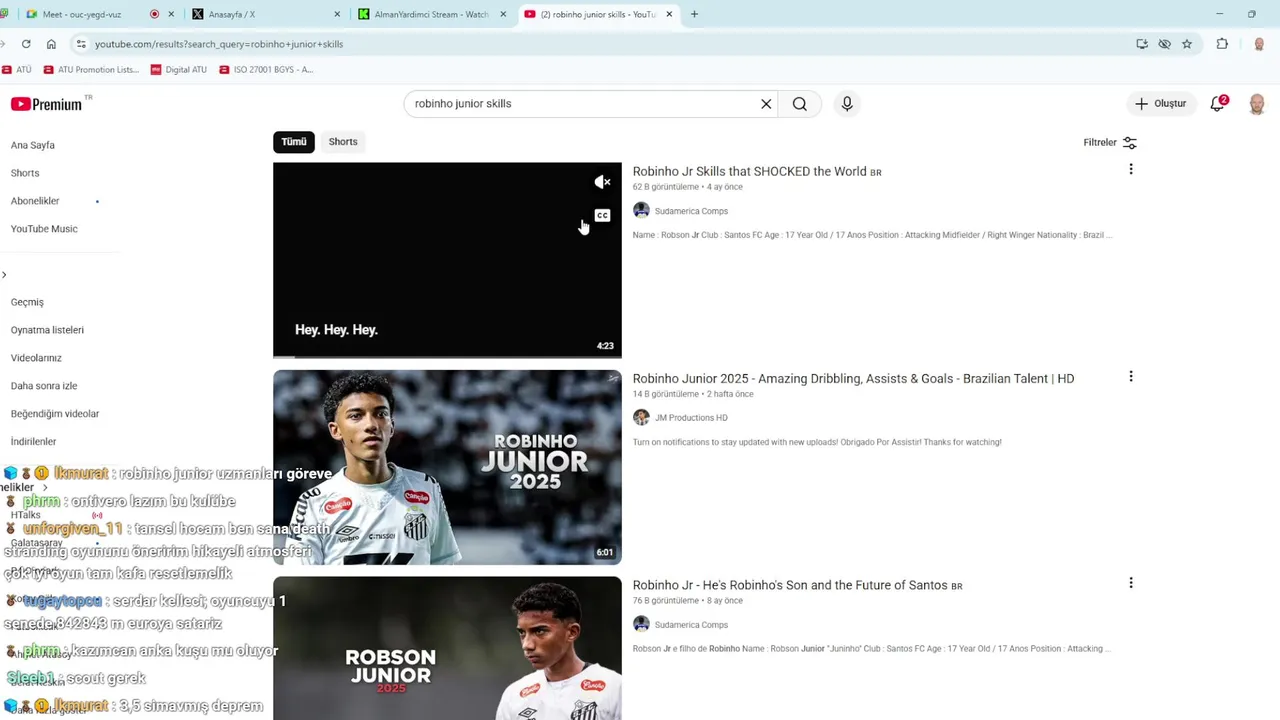Open Videolarınız in the sidebar

[x=36, y=358]
